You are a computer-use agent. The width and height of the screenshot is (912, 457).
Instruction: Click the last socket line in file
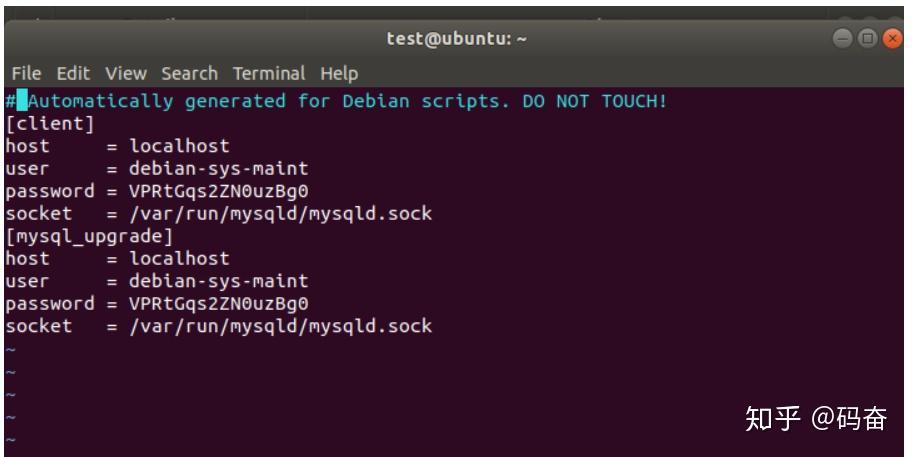(219, 326)
